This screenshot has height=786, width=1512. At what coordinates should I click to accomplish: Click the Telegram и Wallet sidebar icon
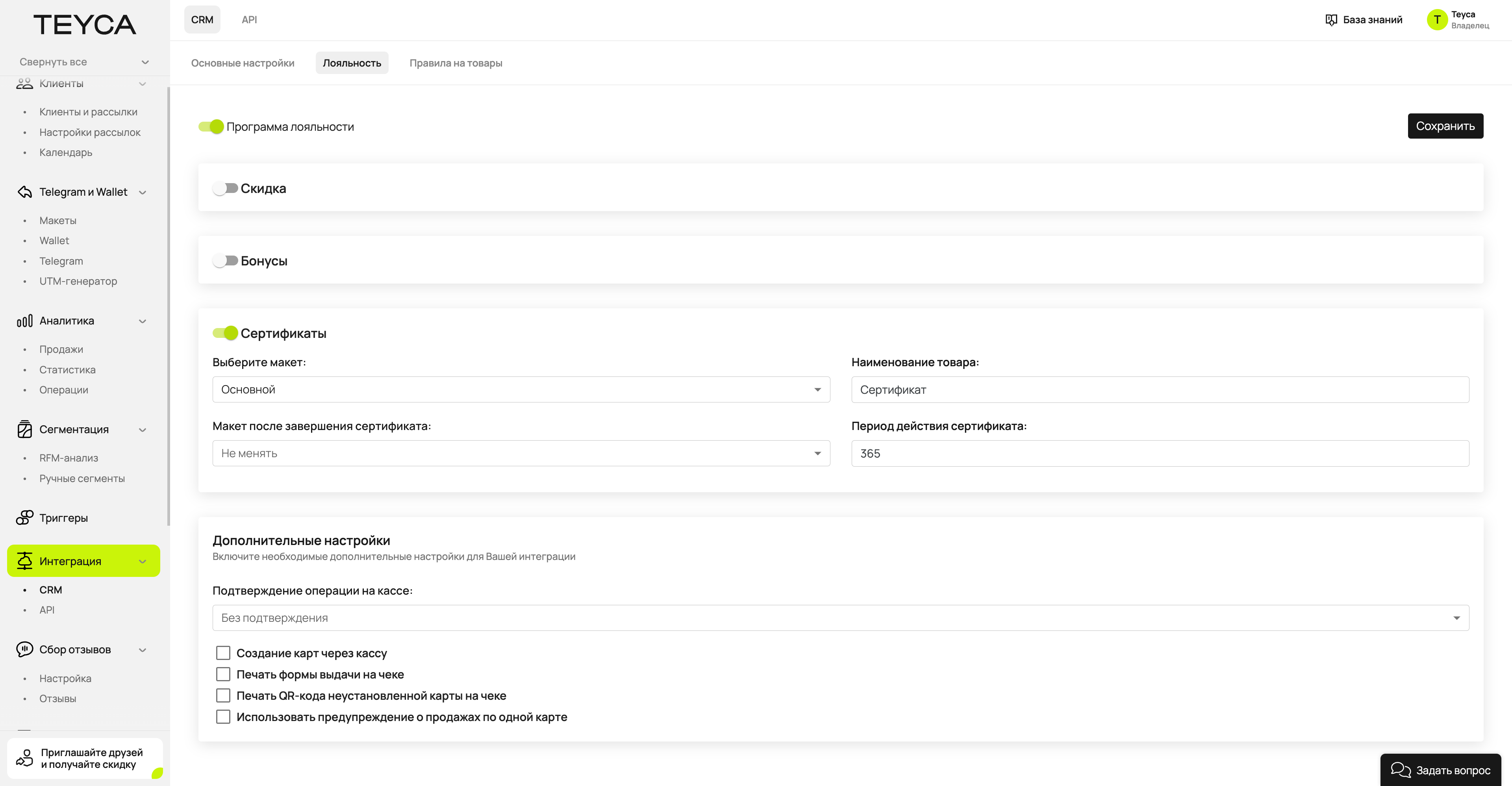pyautogui.click(x=25, y=192)
